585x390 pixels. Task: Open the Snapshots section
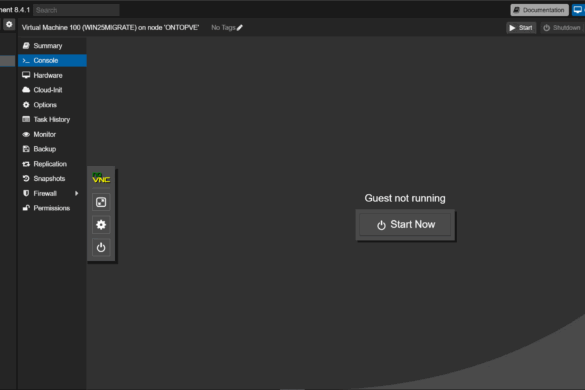52,178
